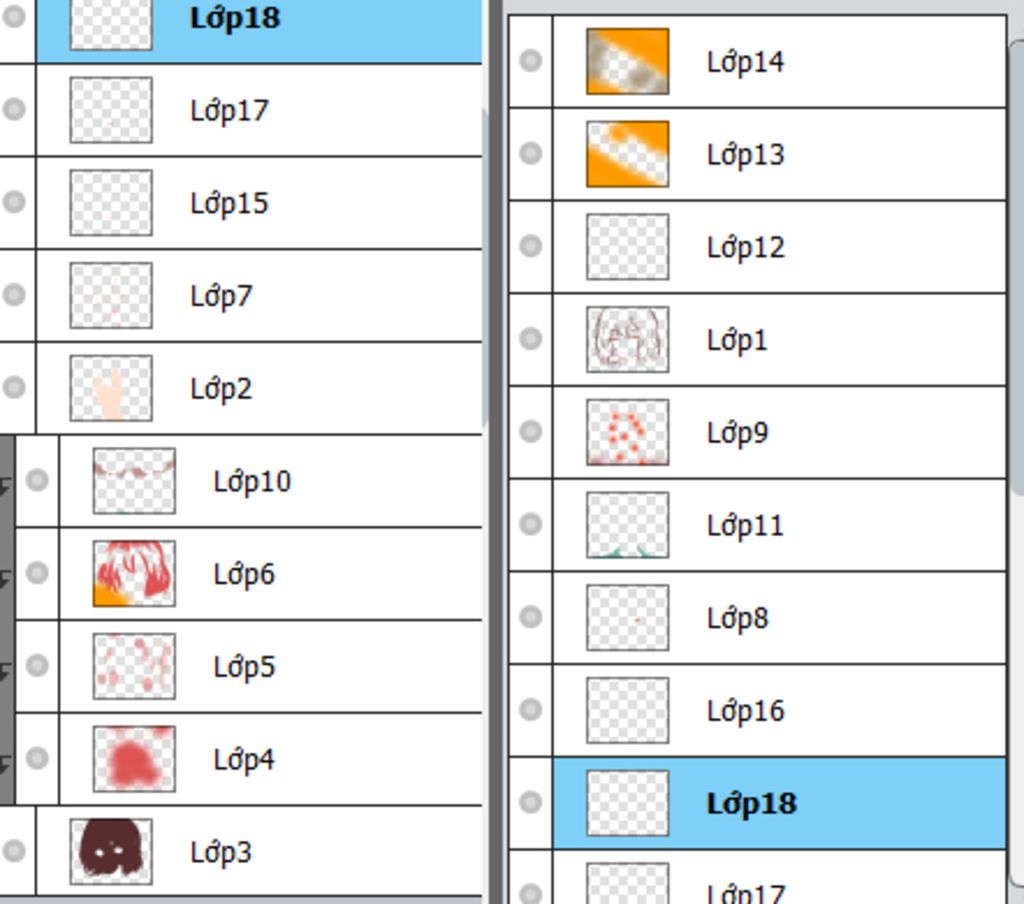1024x904 pixels.
Task: Click the Lớp6 red hair thumbnail
Action: (134, 573)
